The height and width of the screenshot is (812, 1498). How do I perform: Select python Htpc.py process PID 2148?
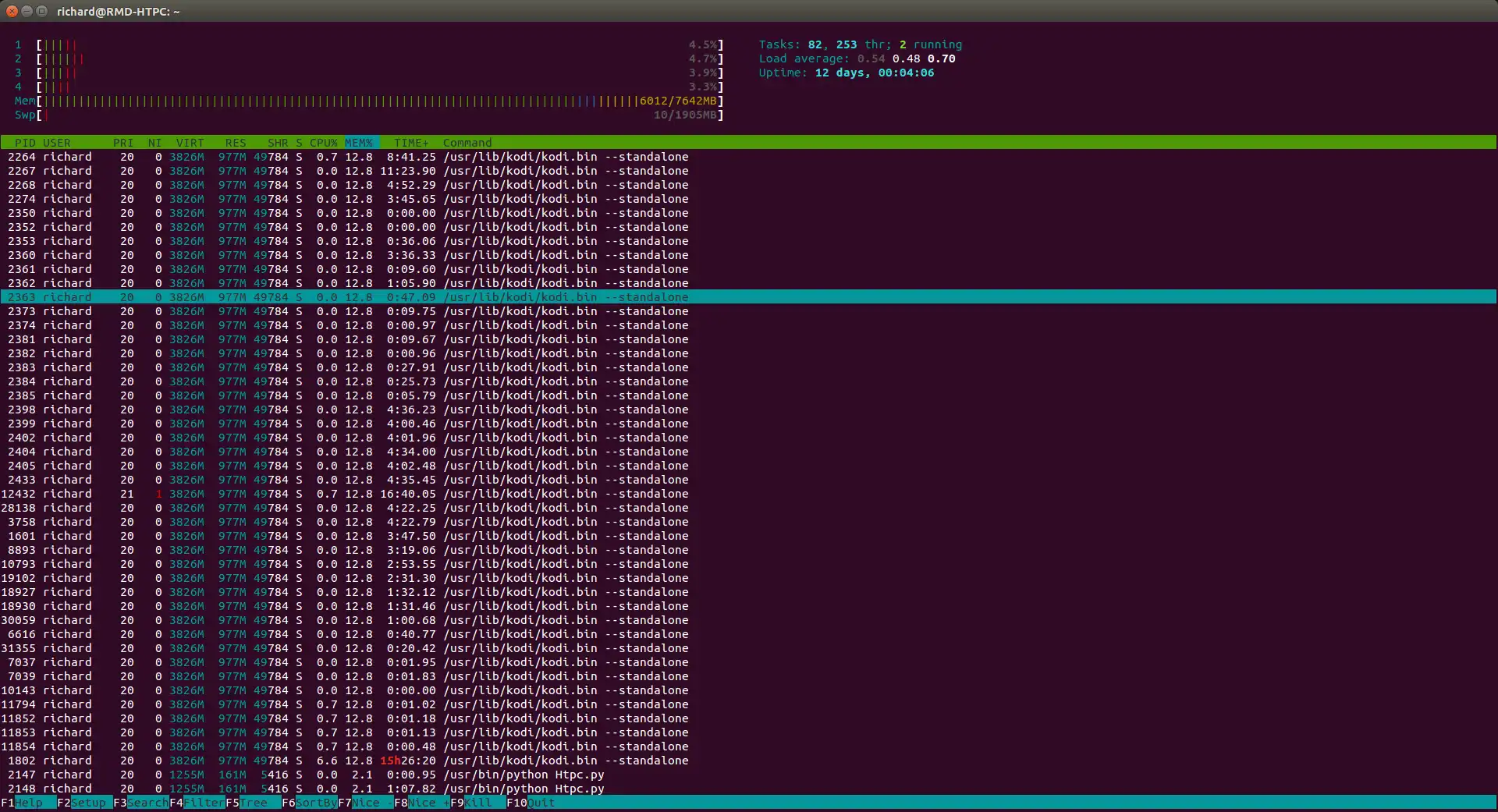pyautogui.click(x=748, y=789)
